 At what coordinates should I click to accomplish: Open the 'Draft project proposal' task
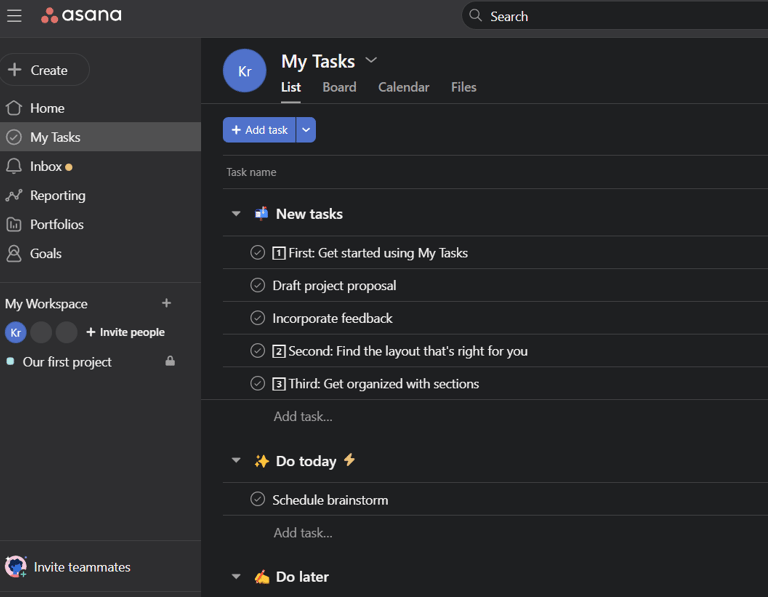[334, 286]
